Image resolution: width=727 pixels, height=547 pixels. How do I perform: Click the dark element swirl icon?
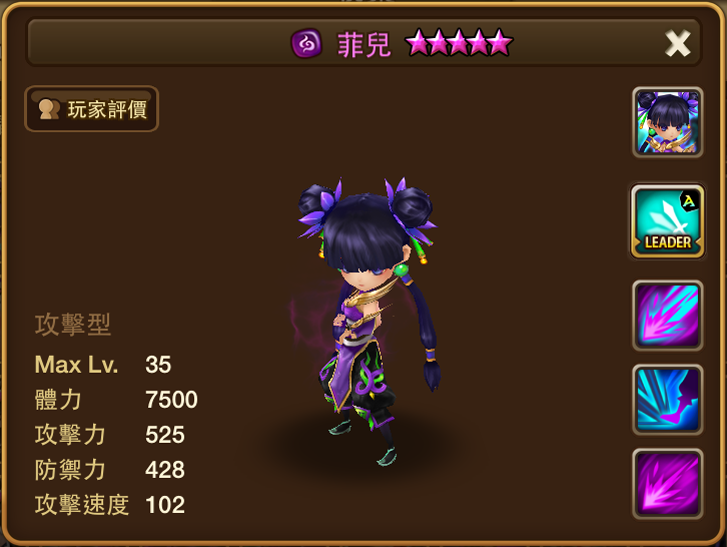(x=306, y=44)
